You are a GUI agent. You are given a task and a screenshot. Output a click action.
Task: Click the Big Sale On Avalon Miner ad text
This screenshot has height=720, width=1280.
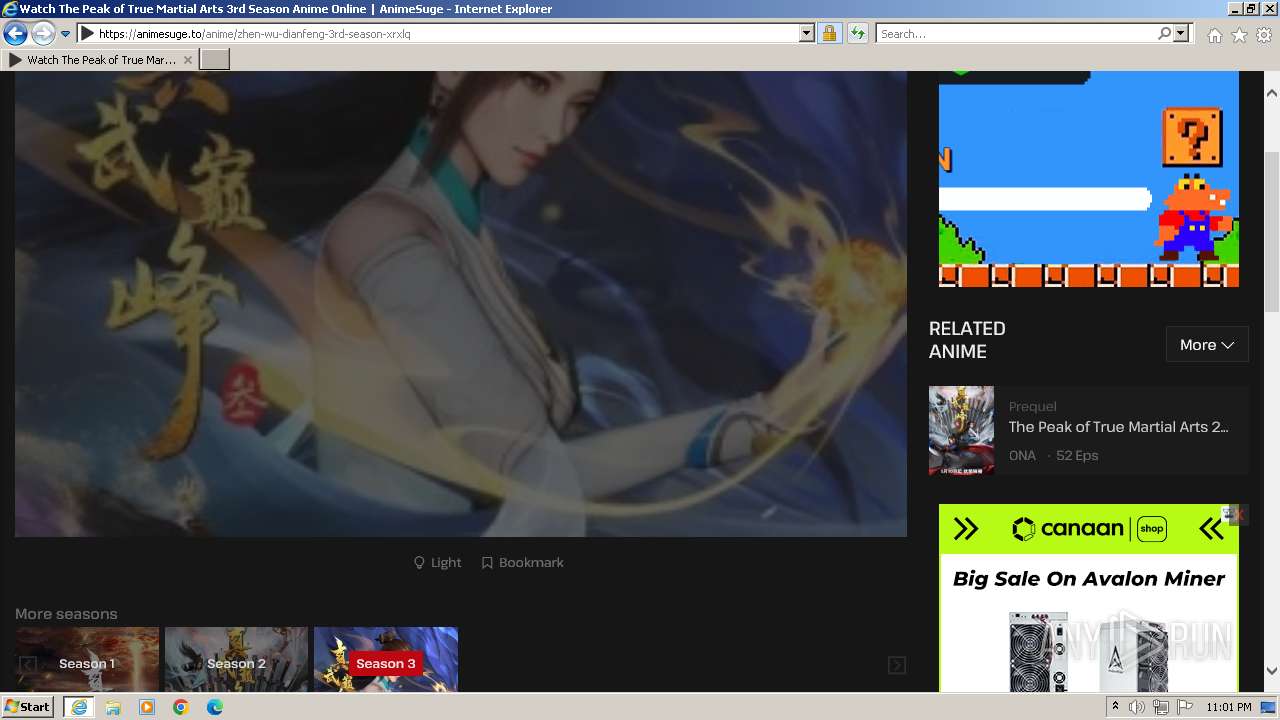coord(1089,579)
